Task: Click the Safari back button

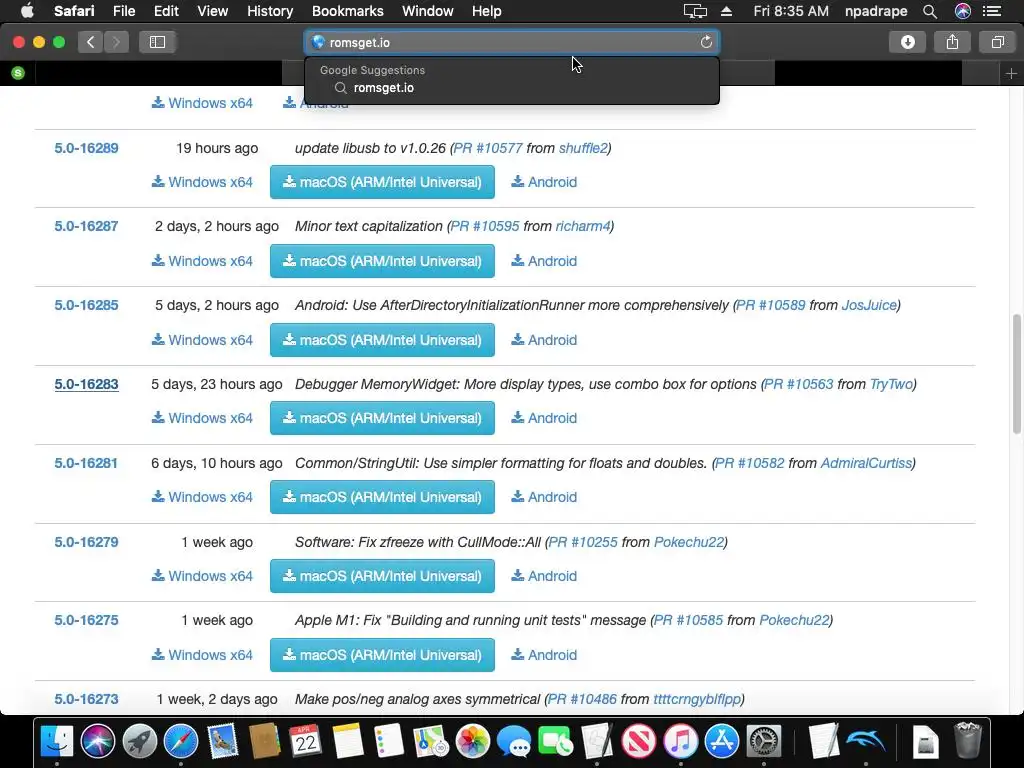Action: pyautogui.click(x=91, y=42)
